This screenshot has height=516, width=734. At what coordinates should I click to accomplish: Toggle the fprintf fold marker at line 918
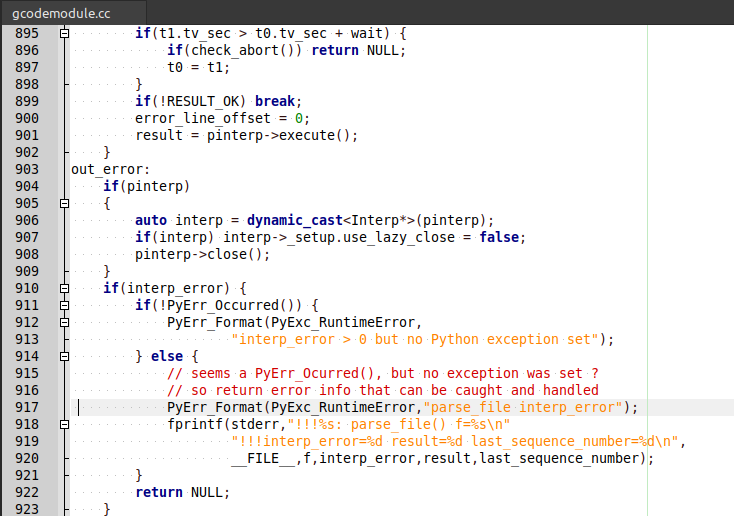(x=65, y=424)
